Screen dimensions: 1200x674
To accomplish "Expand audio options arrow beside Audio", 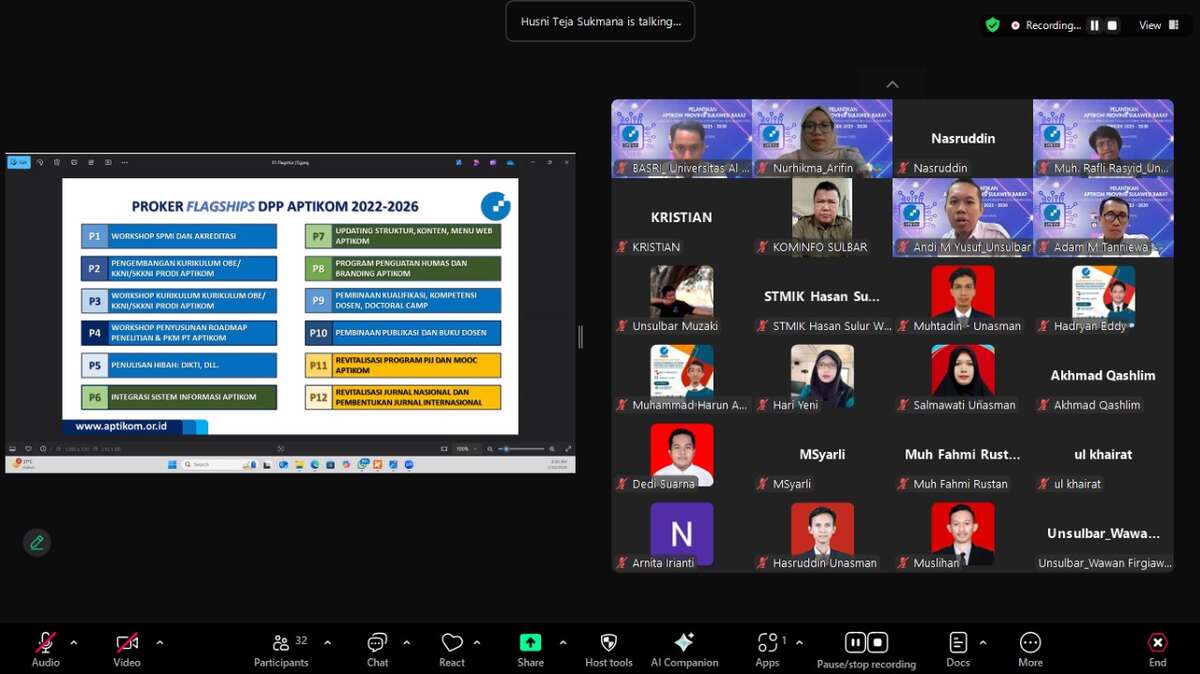I will (x=73, y=642).
